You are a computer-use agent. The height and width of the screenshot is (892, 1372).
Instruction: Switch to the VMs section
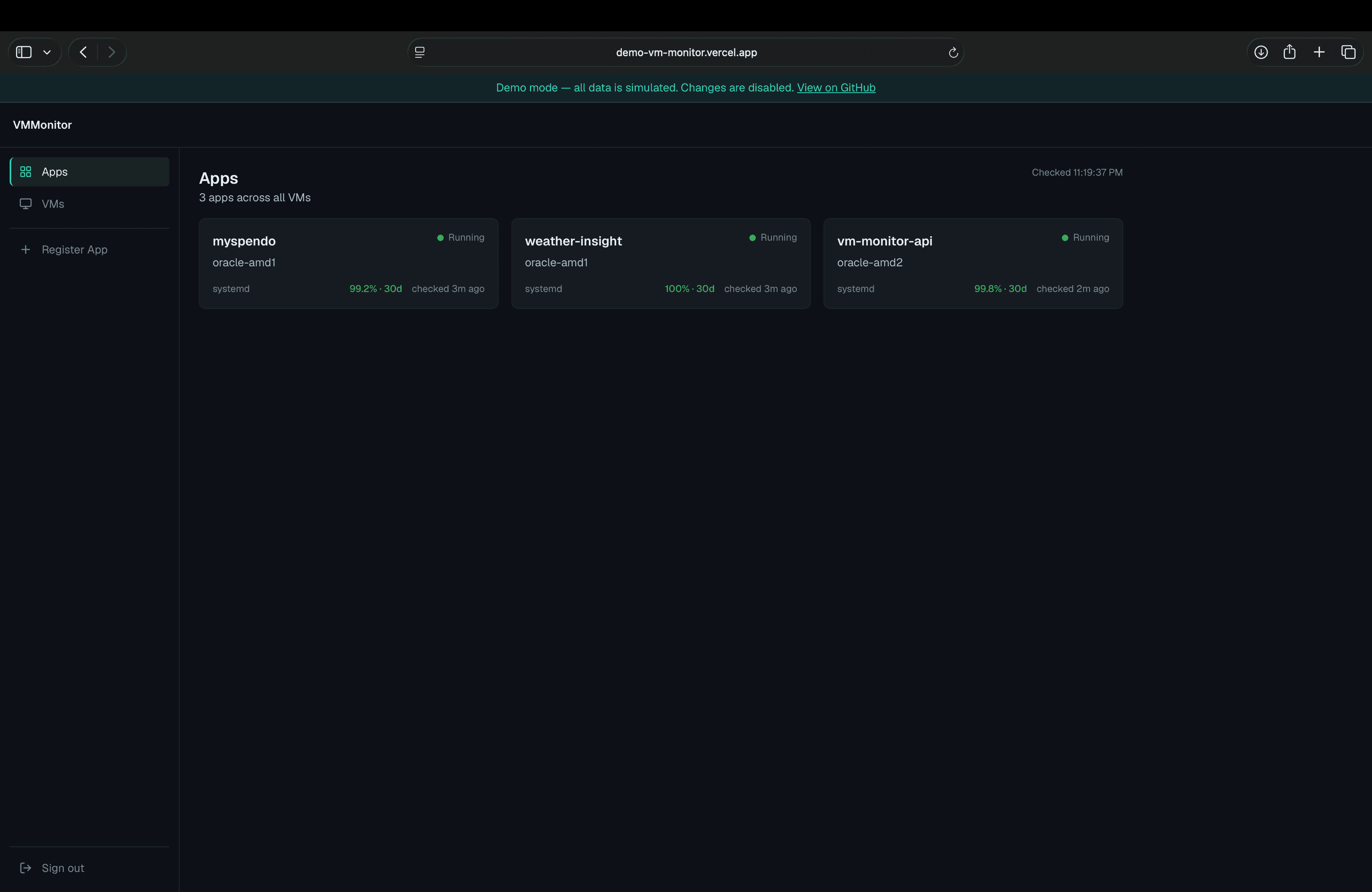click(53, 203)
